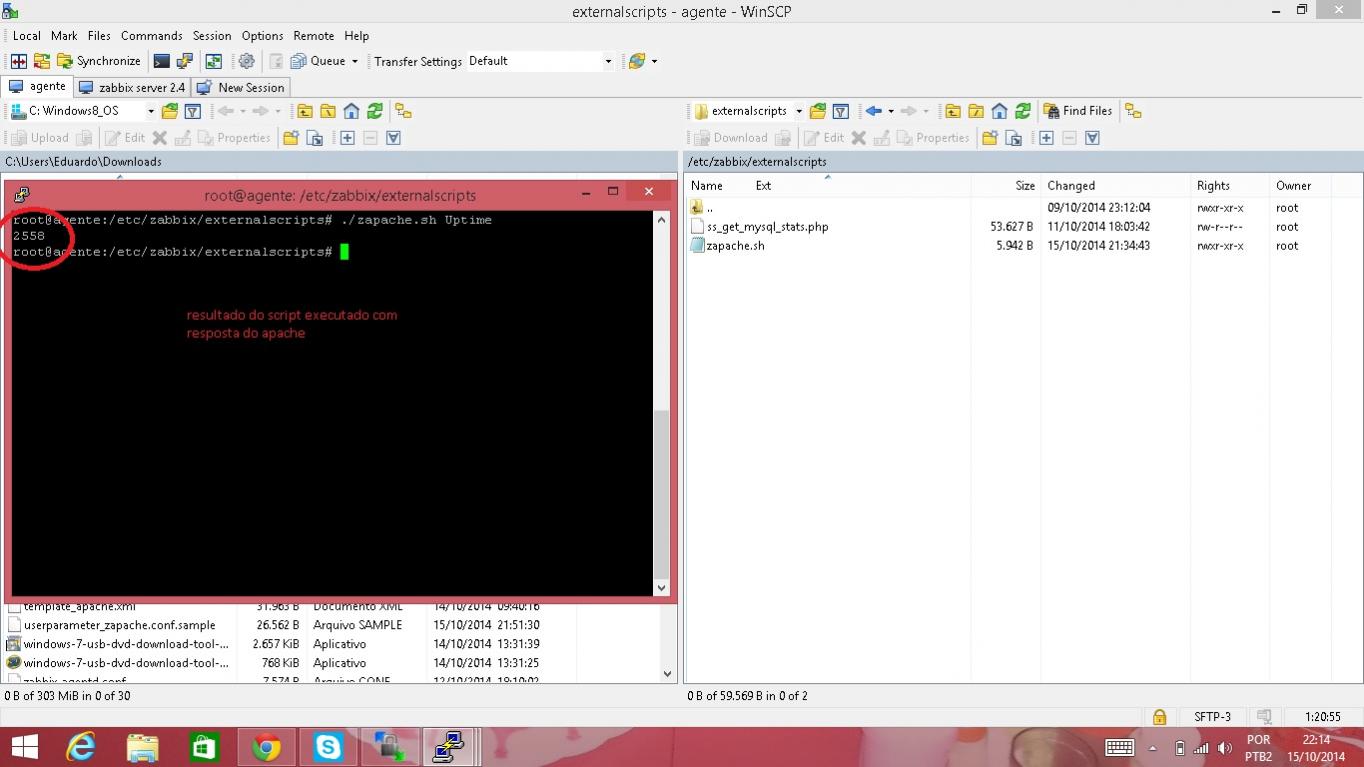Open remote parent directory icon
The image size is (1364, 767).
[x=953, y=111]
